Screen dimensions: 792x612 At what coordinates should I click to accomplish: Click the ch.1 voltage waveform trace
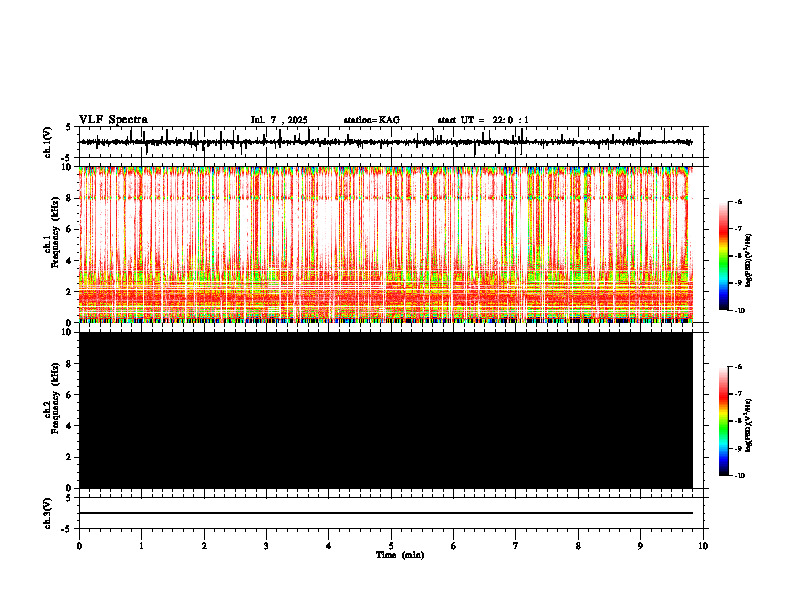point(386,142)
